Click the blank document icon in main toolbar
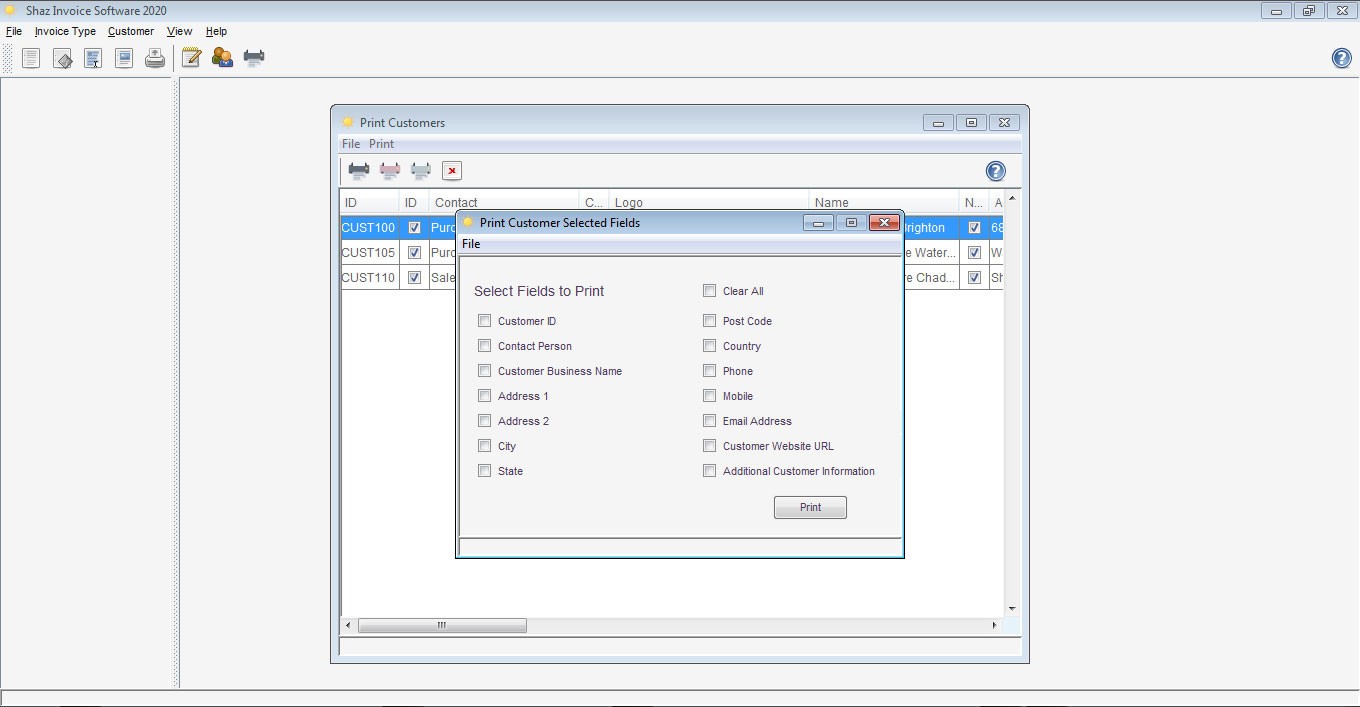 point(31,59)
